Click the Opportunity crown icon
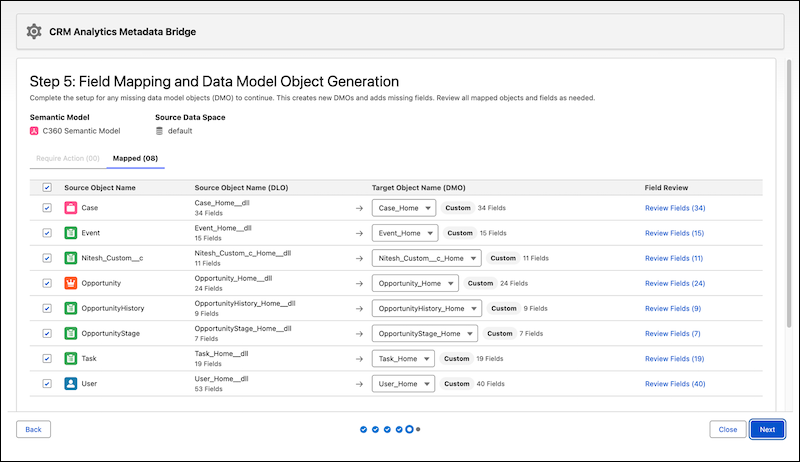Image resolution: width=800 pixels, height=462 pixels. click(71, 283)
